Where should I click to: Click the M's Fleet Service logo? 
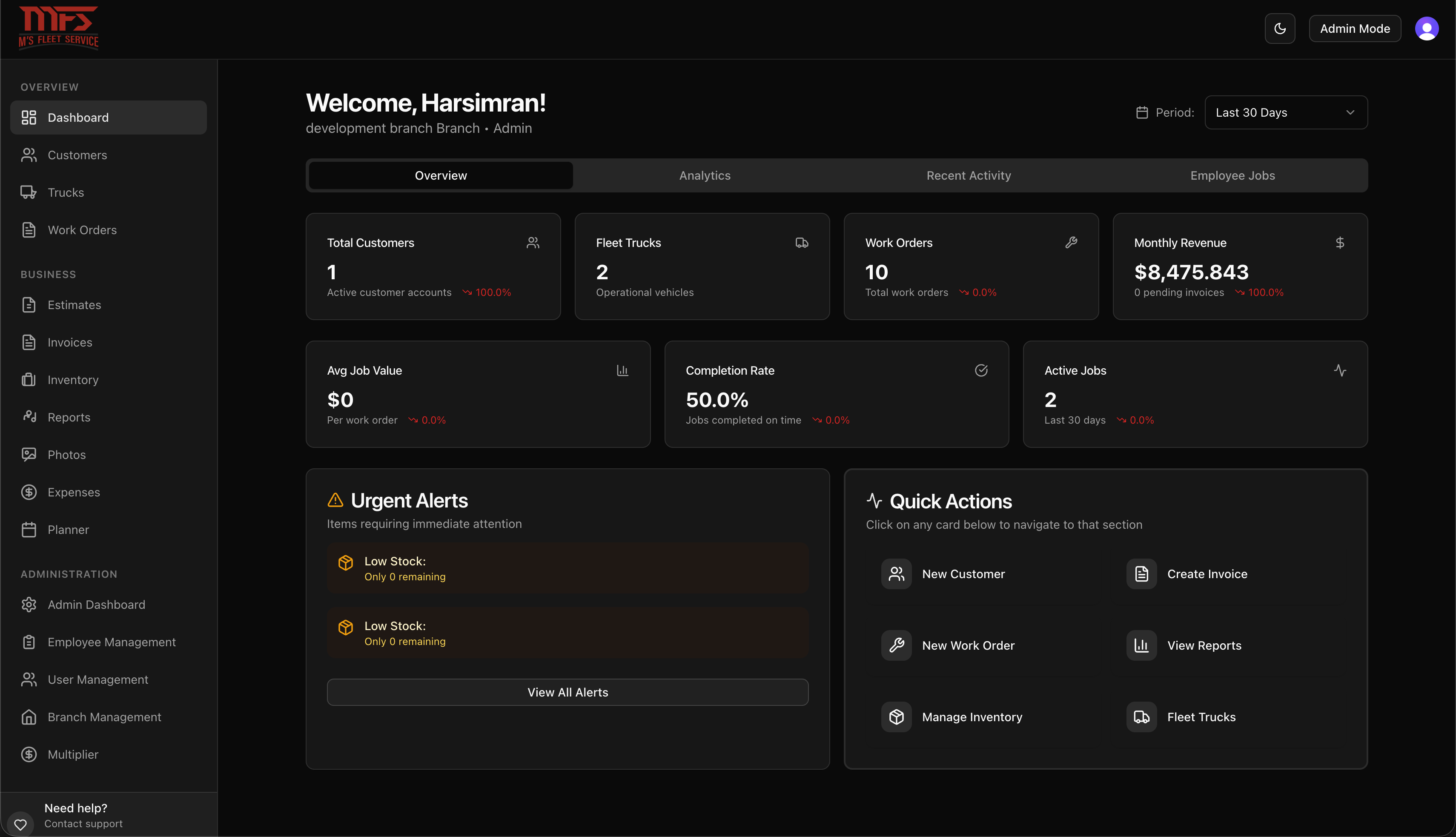(x=59, y=28)
